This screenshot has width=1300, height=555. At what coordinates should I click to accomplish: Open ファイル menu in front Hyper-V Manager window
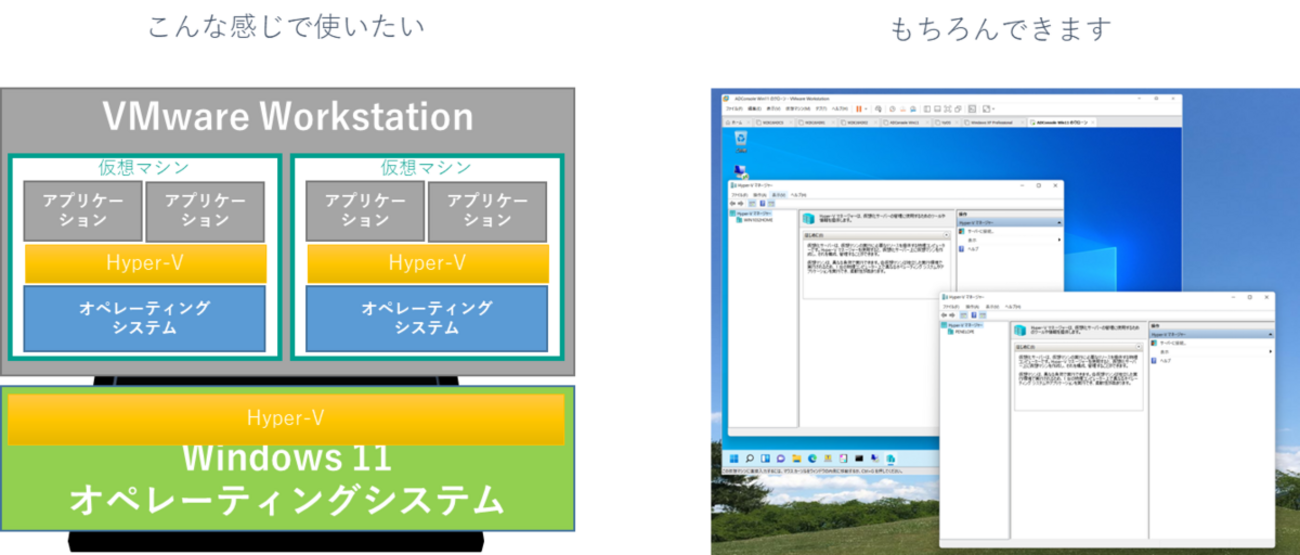tap(950, 307)
